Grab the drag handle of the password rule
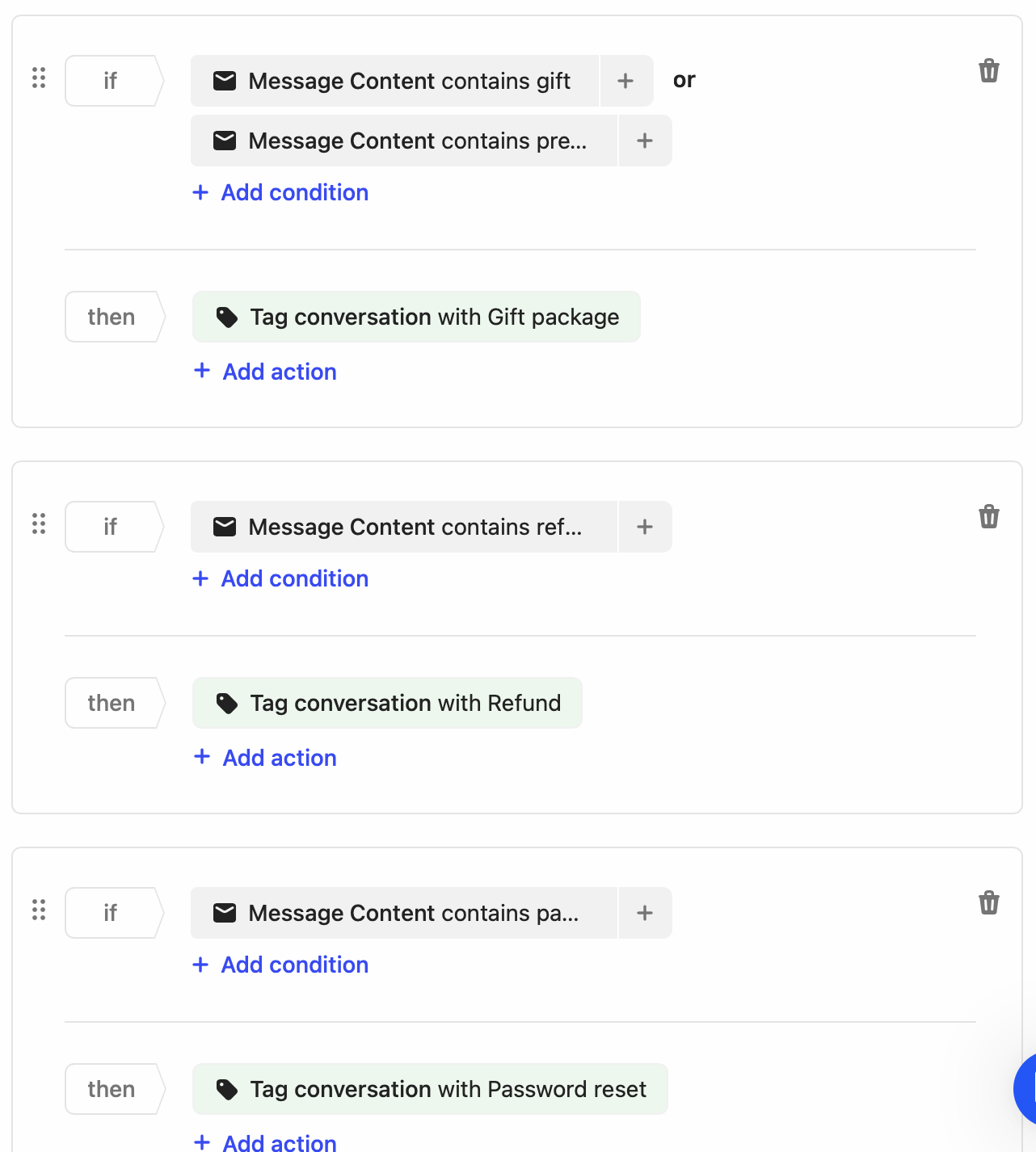This screenshot has width=1036, height=1152. 39,910
